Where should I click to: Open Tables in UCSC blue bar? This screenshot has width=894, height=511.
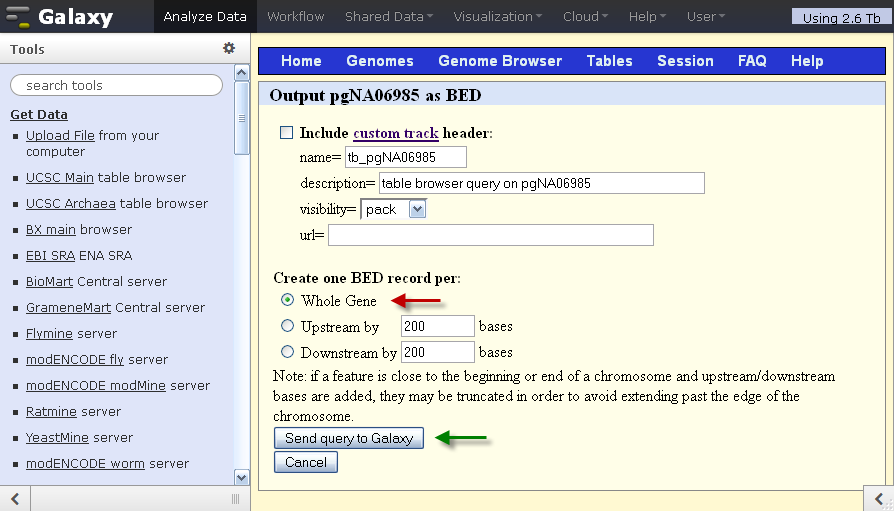609,61
